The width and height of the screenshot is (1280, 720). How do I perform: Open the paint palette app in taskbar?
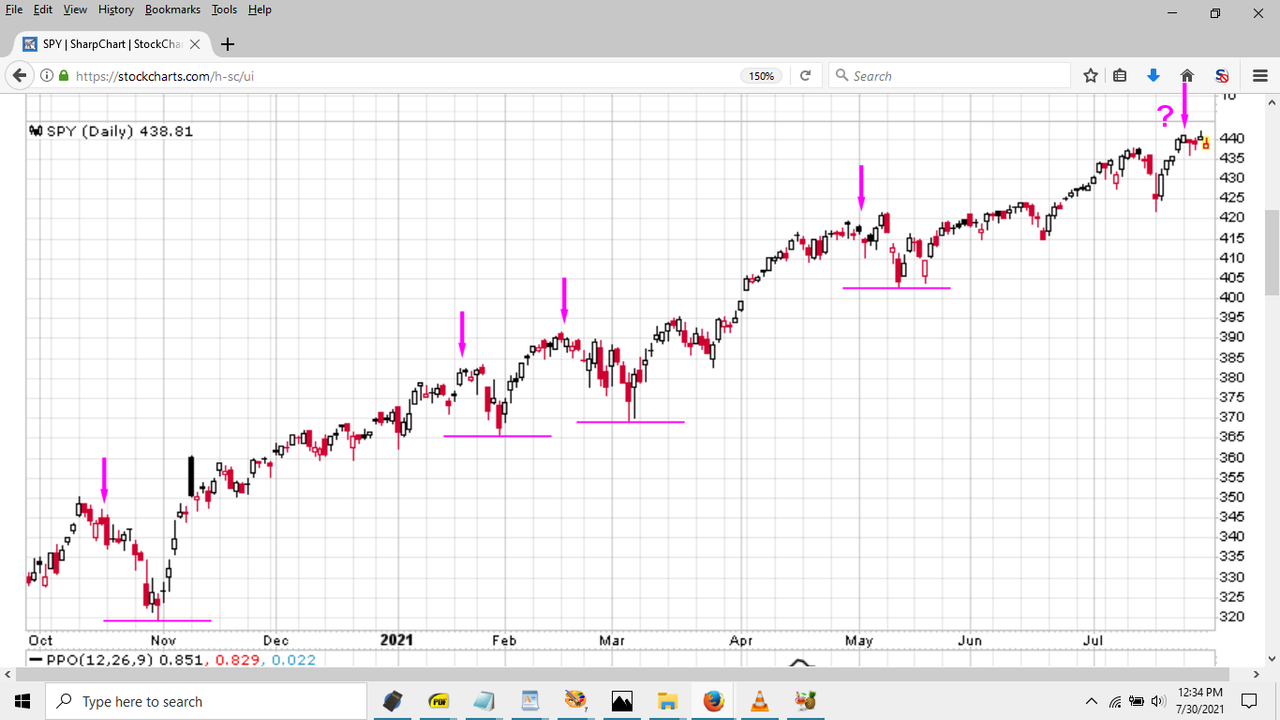pyautogui.click(x=575, y=701)
